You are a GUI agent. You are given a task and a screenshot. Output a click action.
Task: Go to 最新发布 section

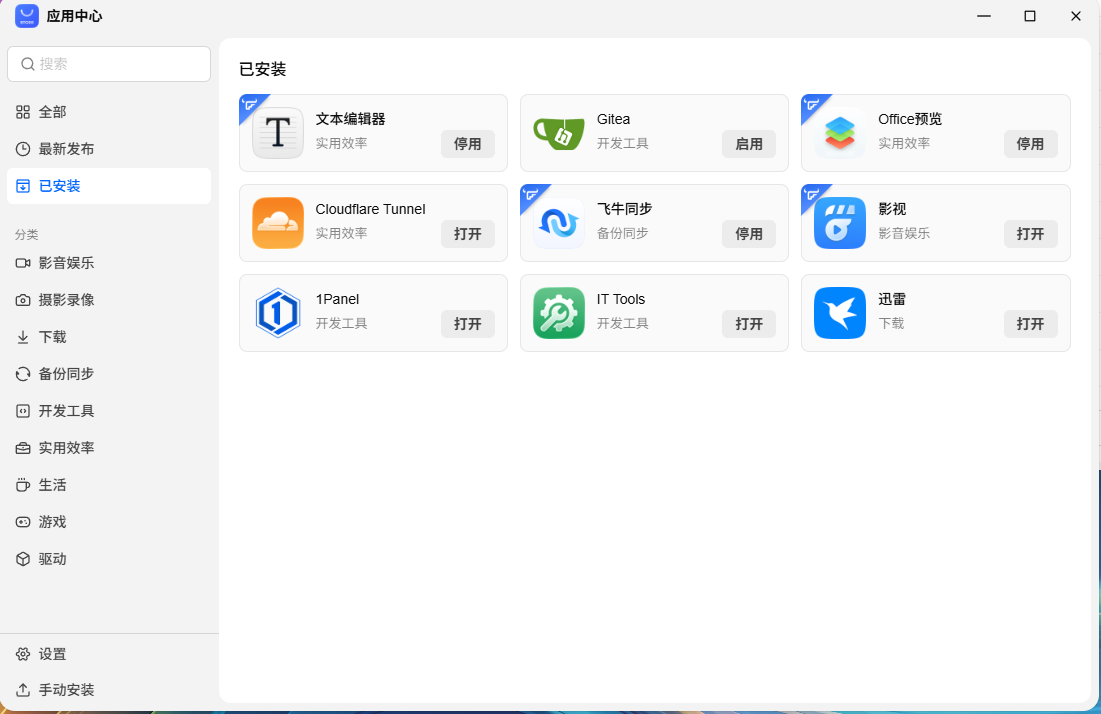(x=67, y=149)
